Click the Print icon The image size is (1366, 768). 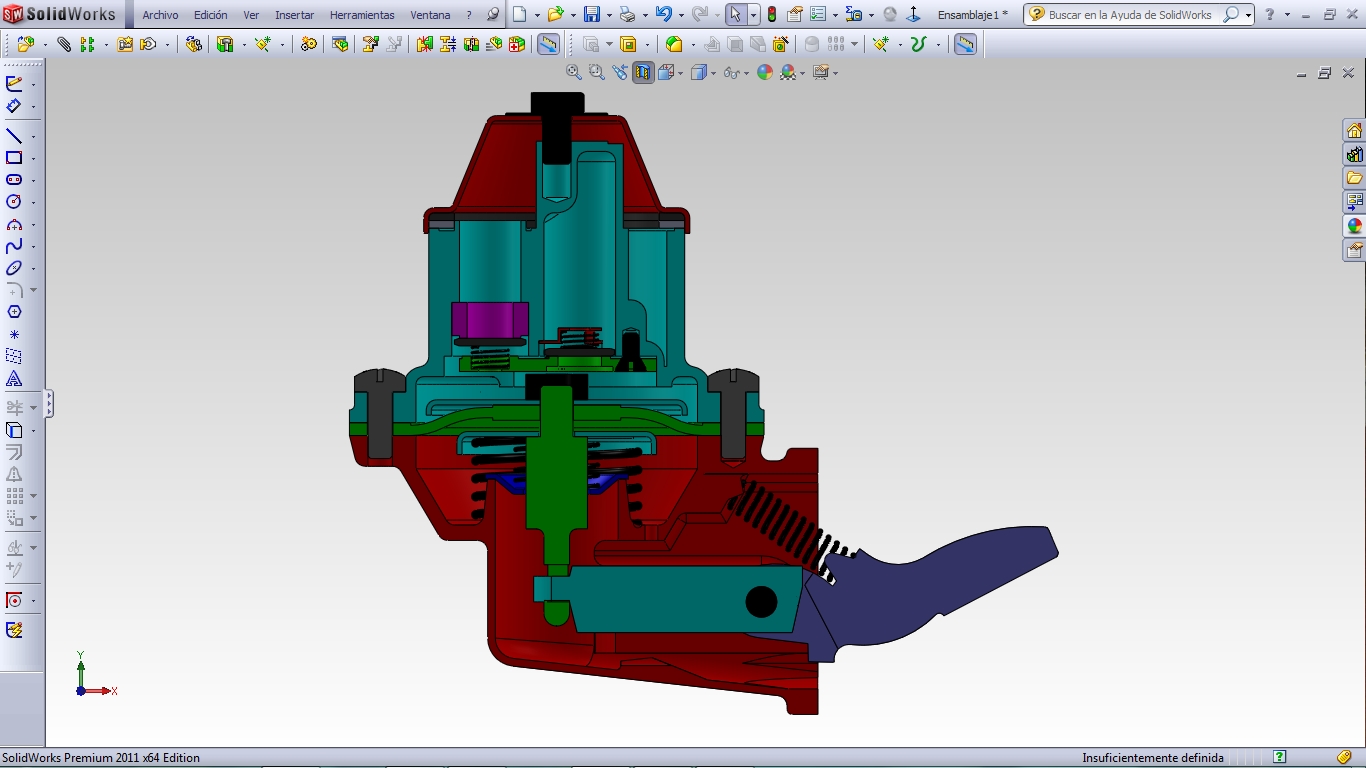point(627,14)
